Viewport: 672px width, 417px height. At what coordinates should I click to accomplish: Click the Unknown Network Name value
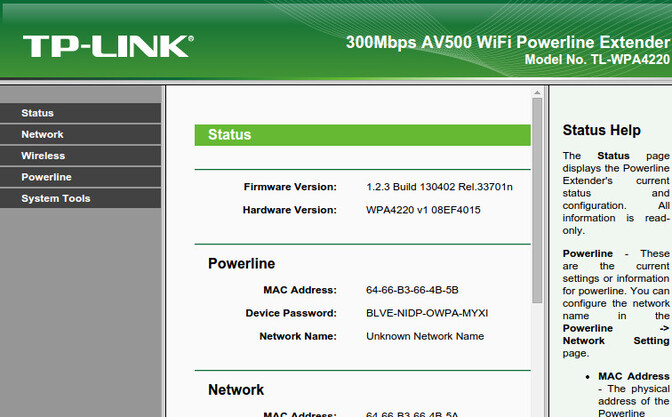coord(425,336)
